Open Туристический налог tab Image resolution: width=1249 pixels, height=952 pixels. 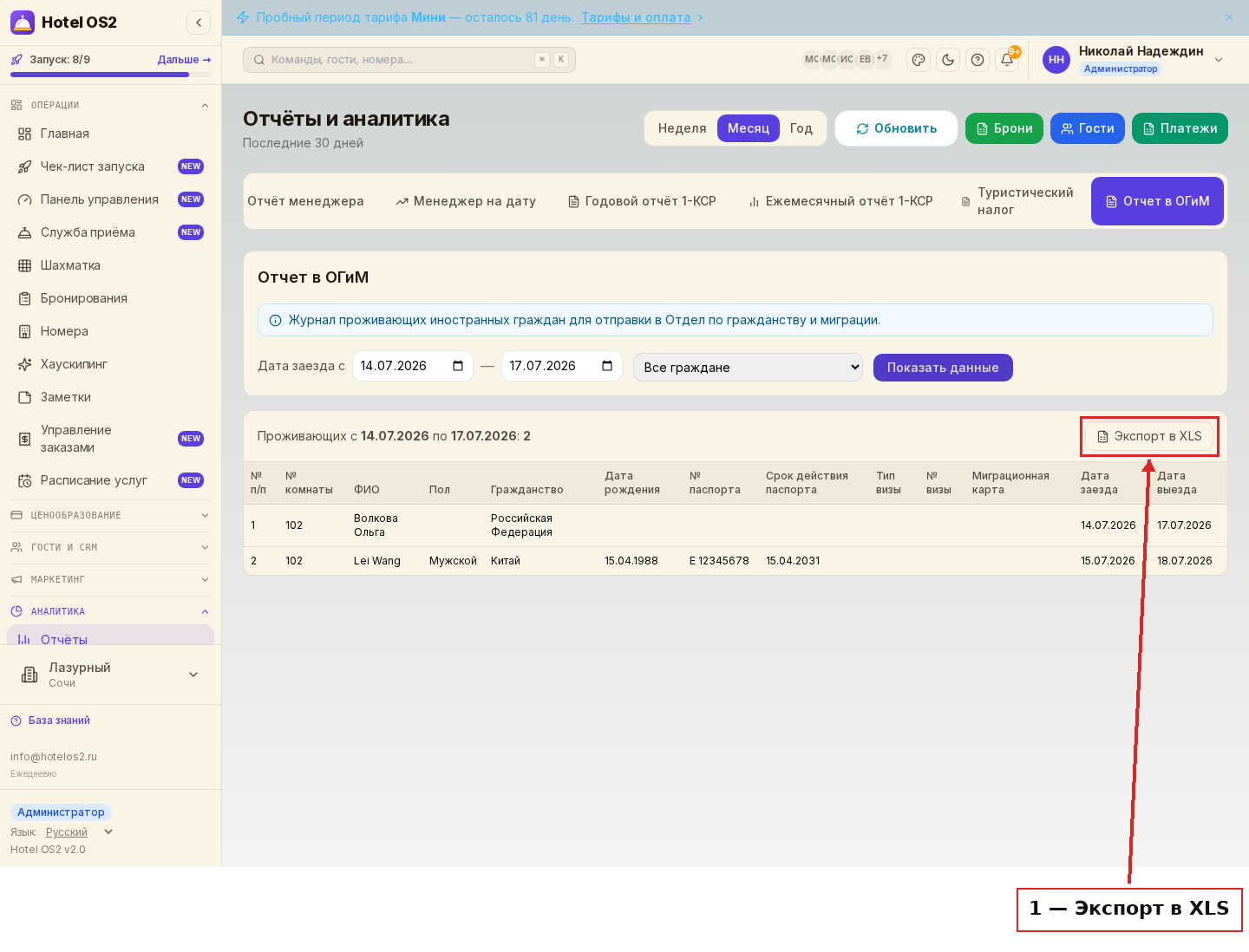click(x=1019, y=201)
